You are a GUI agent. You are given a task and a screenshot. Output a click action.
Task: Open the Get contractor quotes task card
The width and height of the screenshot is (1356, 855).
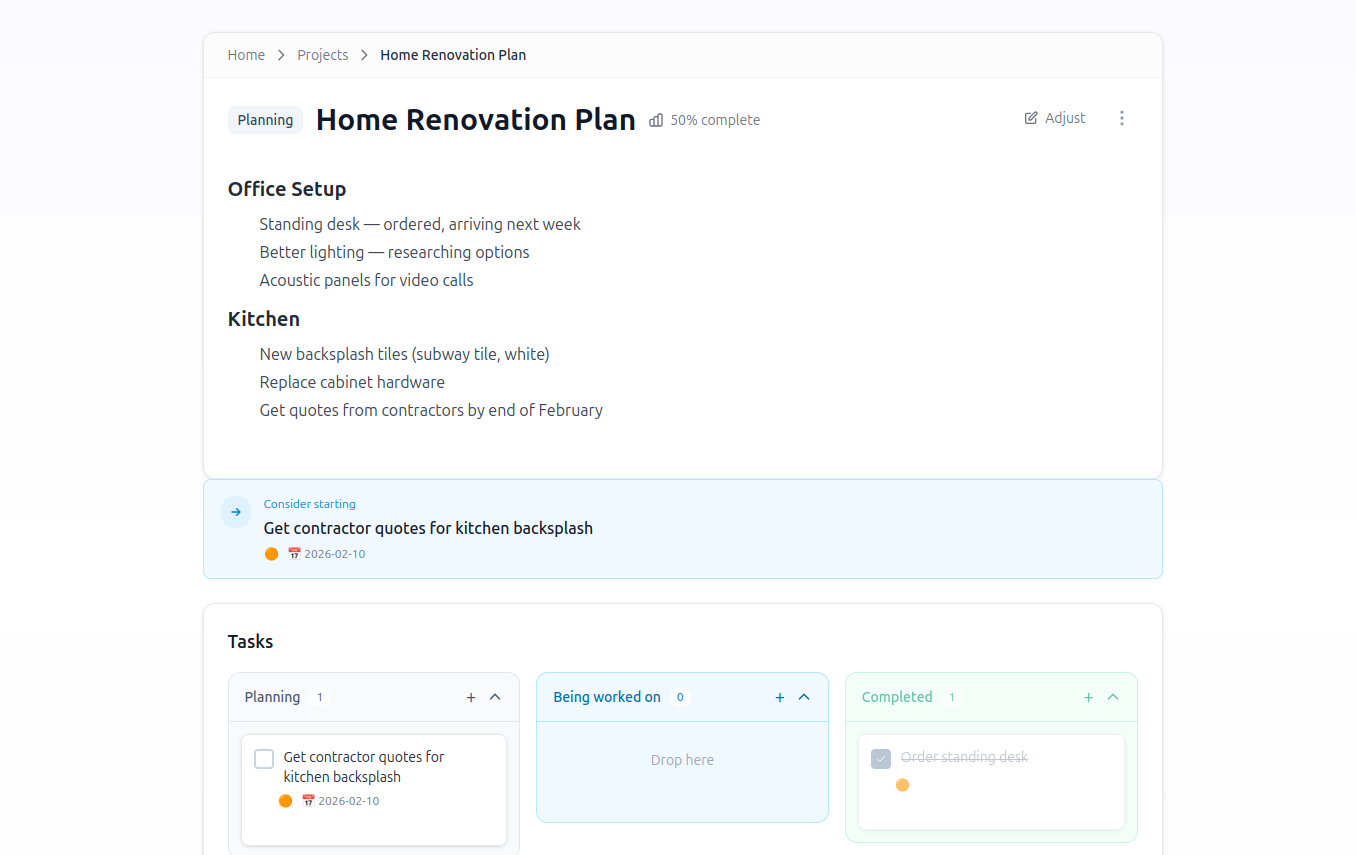374,790
